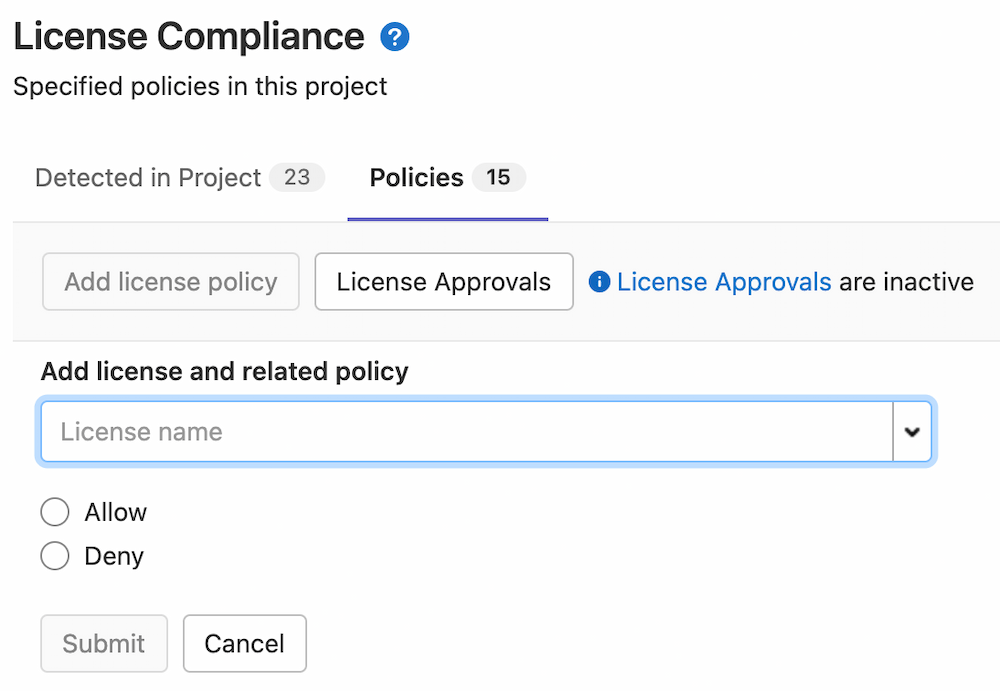
Task: Click inside the License name input field
Action: coord(400,431)
